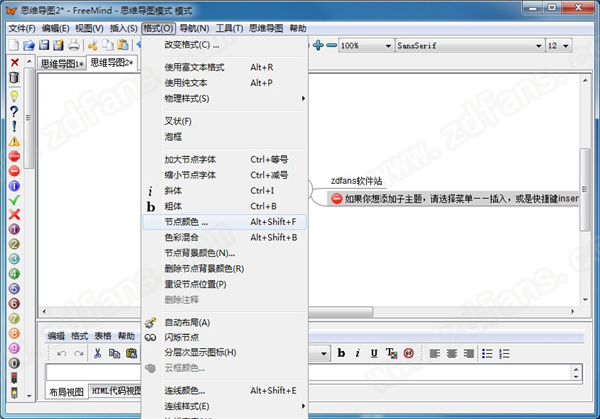Click the blue minus zoom out icon
Image resolution: width=600 pixels, height=419 pixels.
[x=331, y=46]
